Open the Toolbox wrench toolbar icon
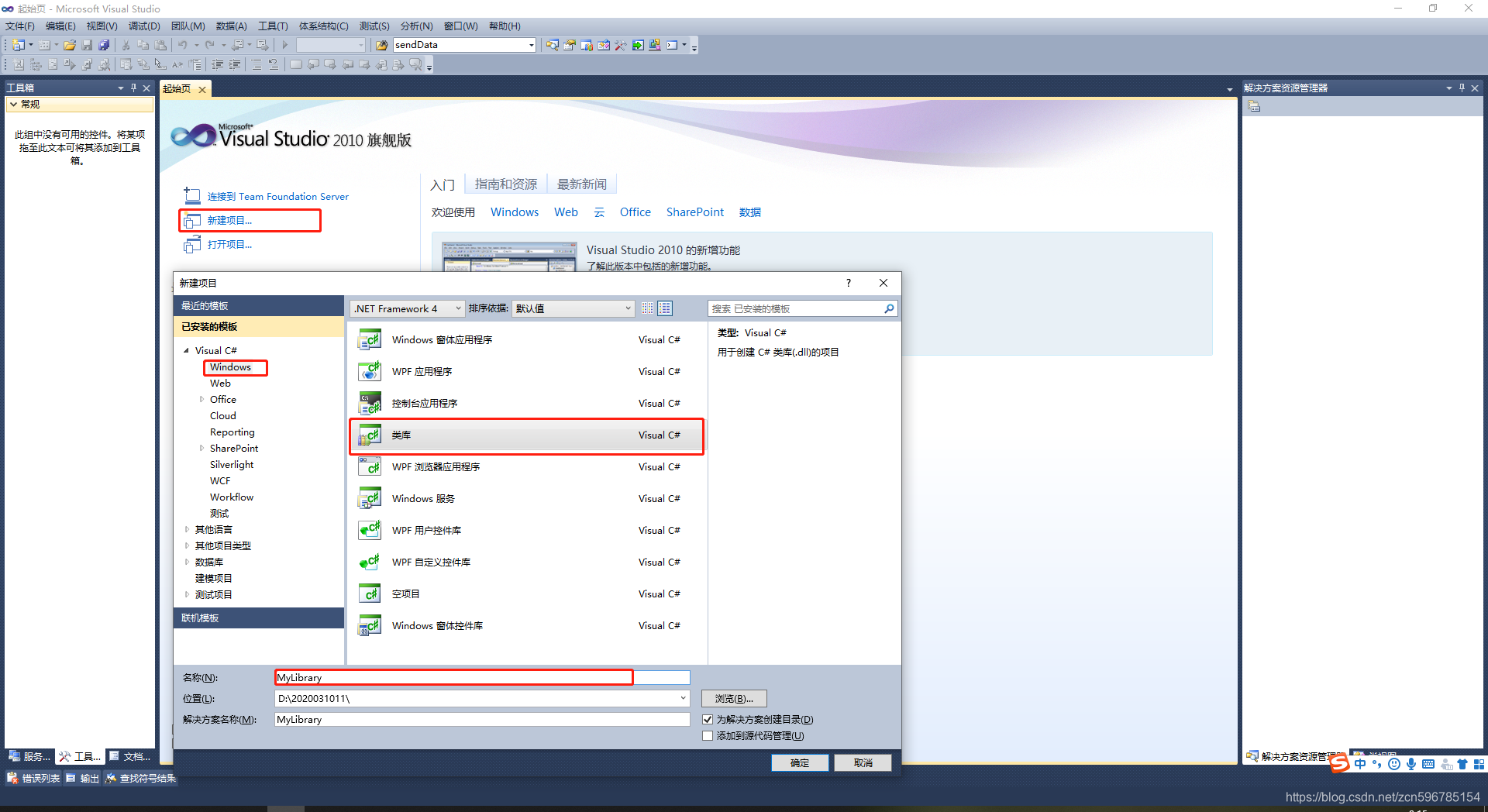This screenshot has width=1488, height=812. coord(620,45)
